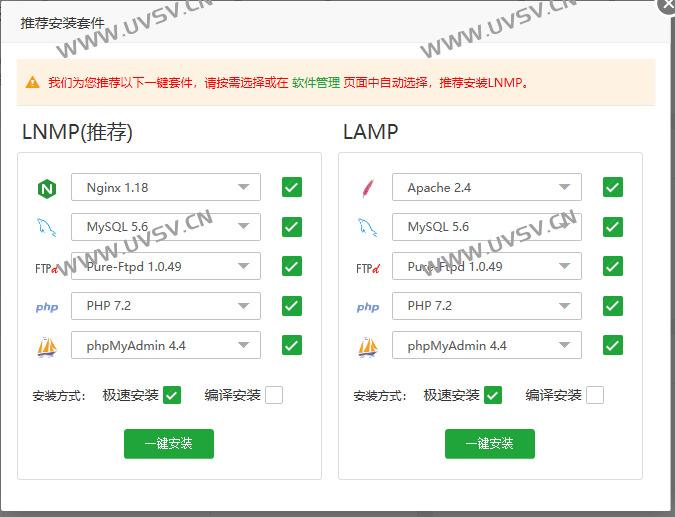Uncheck LNMP phpMyAdmin 4.4 checkbox
The width and height of the screenshot is (675, 517).
(x=292, y=345)
